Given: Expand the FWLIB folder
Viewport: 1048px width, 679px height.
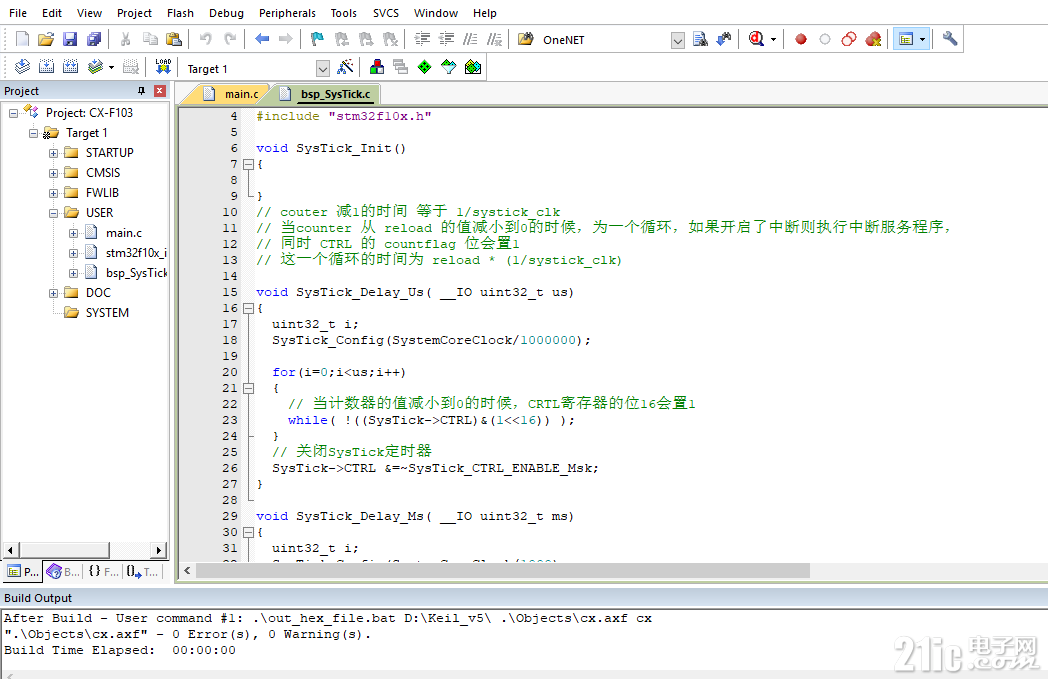Looking at the screenshot, I should click(53, 193).
